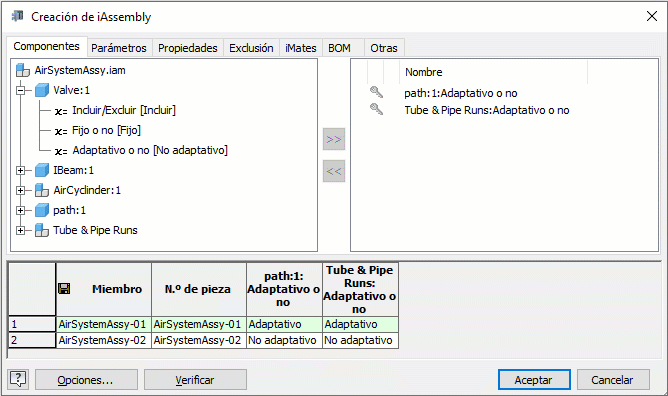Click the N.º de pieza column header
The image size is (668, 396).
(x=199, y=289)
